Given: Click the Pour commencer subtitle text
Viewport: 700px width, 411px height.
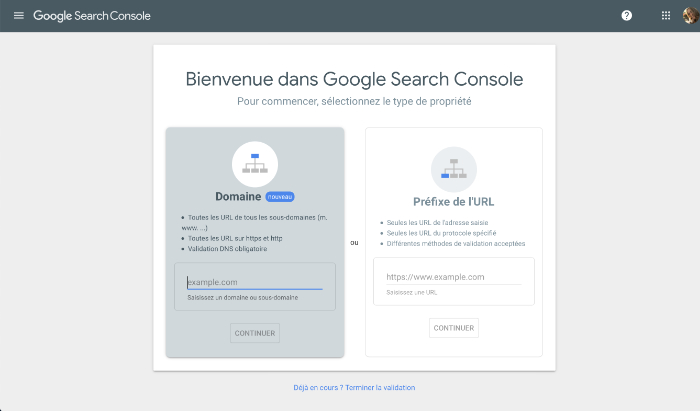Looking at the screenshot, I should [x=354, y=102].
